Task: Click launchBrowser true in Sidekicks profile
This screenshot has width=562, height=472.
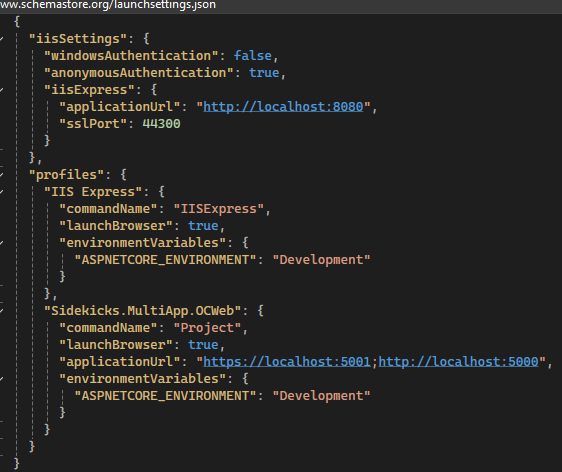Action: tap(203, 345)
